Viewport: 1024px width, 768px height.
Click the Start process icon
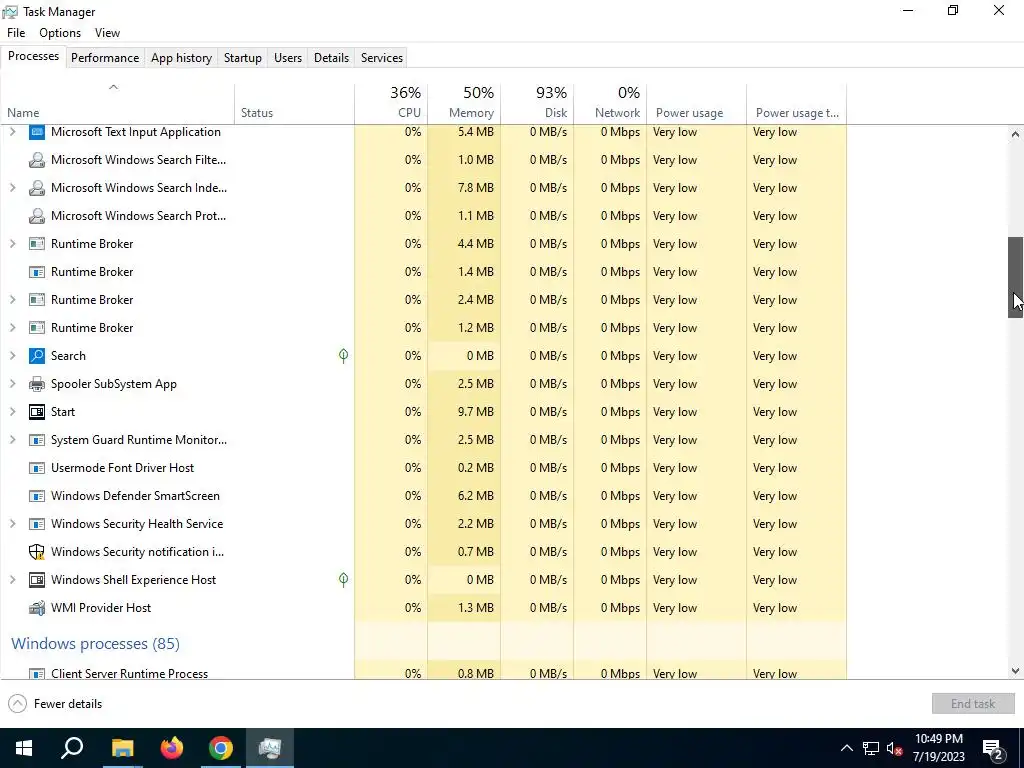click(37, 412)
